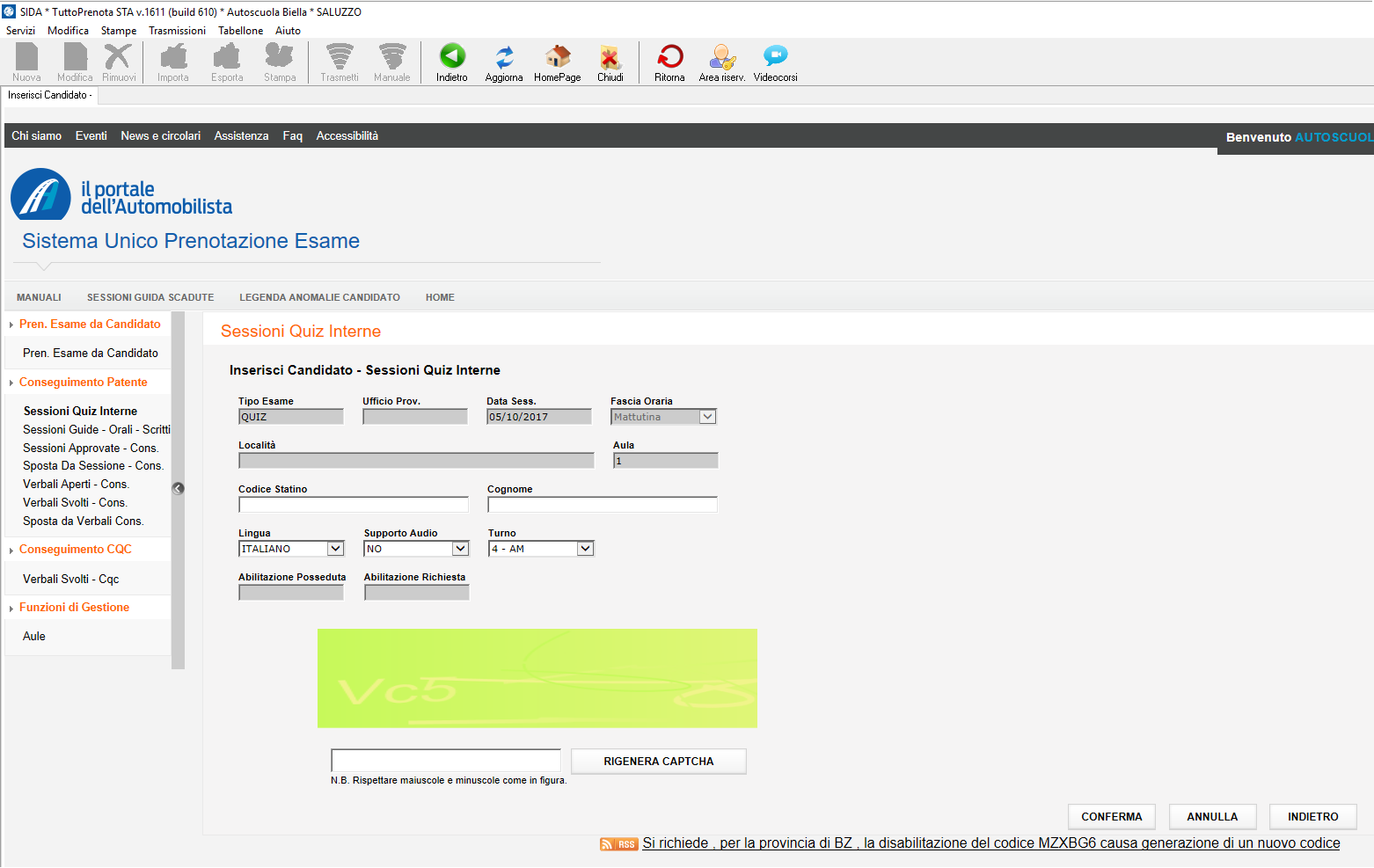The image size is (1374, 868).
Task: Select Sessioni Guide - Orali - Scritti
Action: (x=96, y=430)
